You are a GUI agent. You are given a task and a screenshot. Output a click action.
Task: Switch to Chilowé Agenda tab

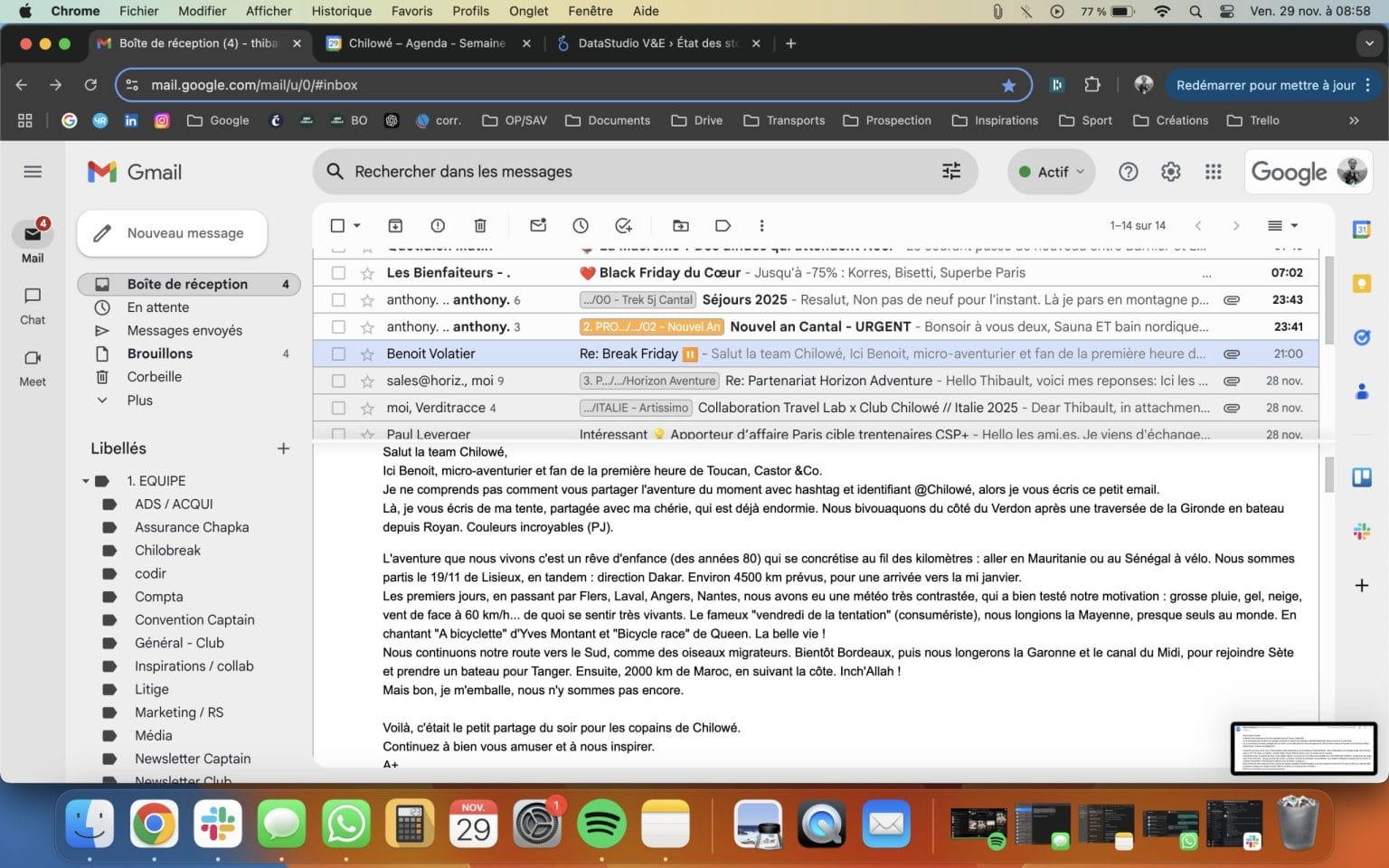point(429,43)
